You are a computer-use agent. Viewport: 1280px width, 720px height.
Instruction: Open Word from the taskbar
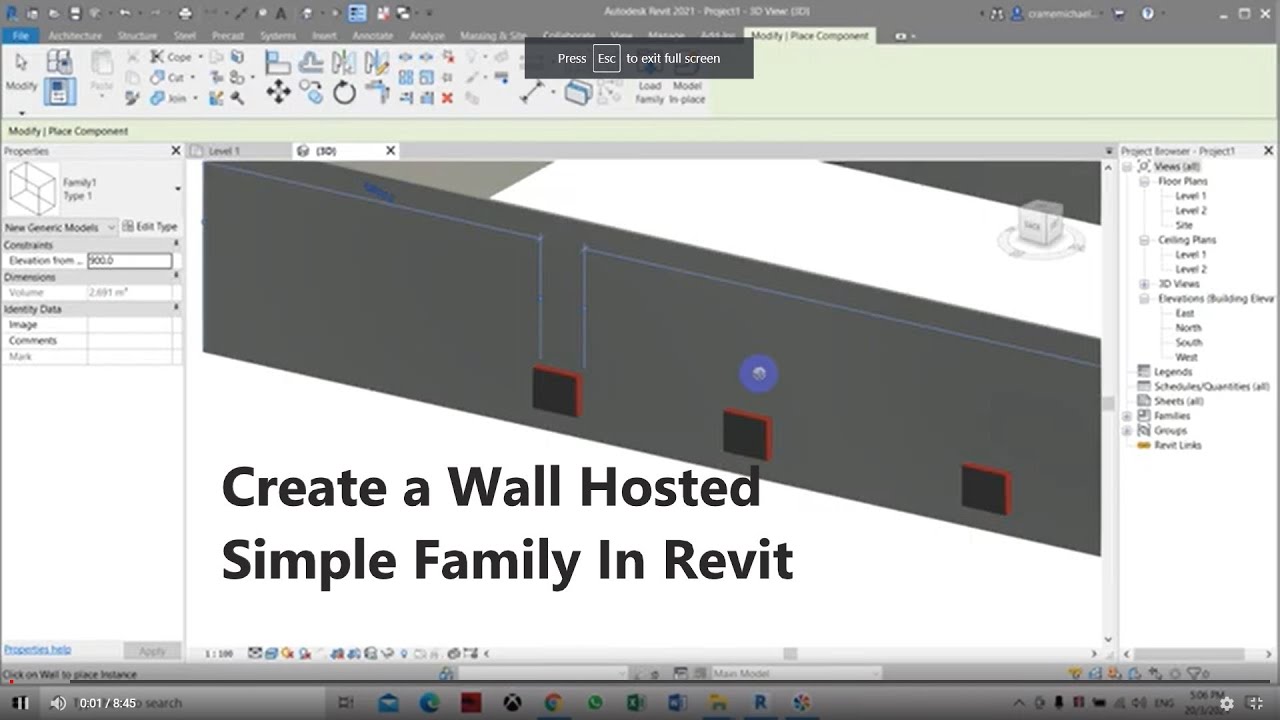677,703
